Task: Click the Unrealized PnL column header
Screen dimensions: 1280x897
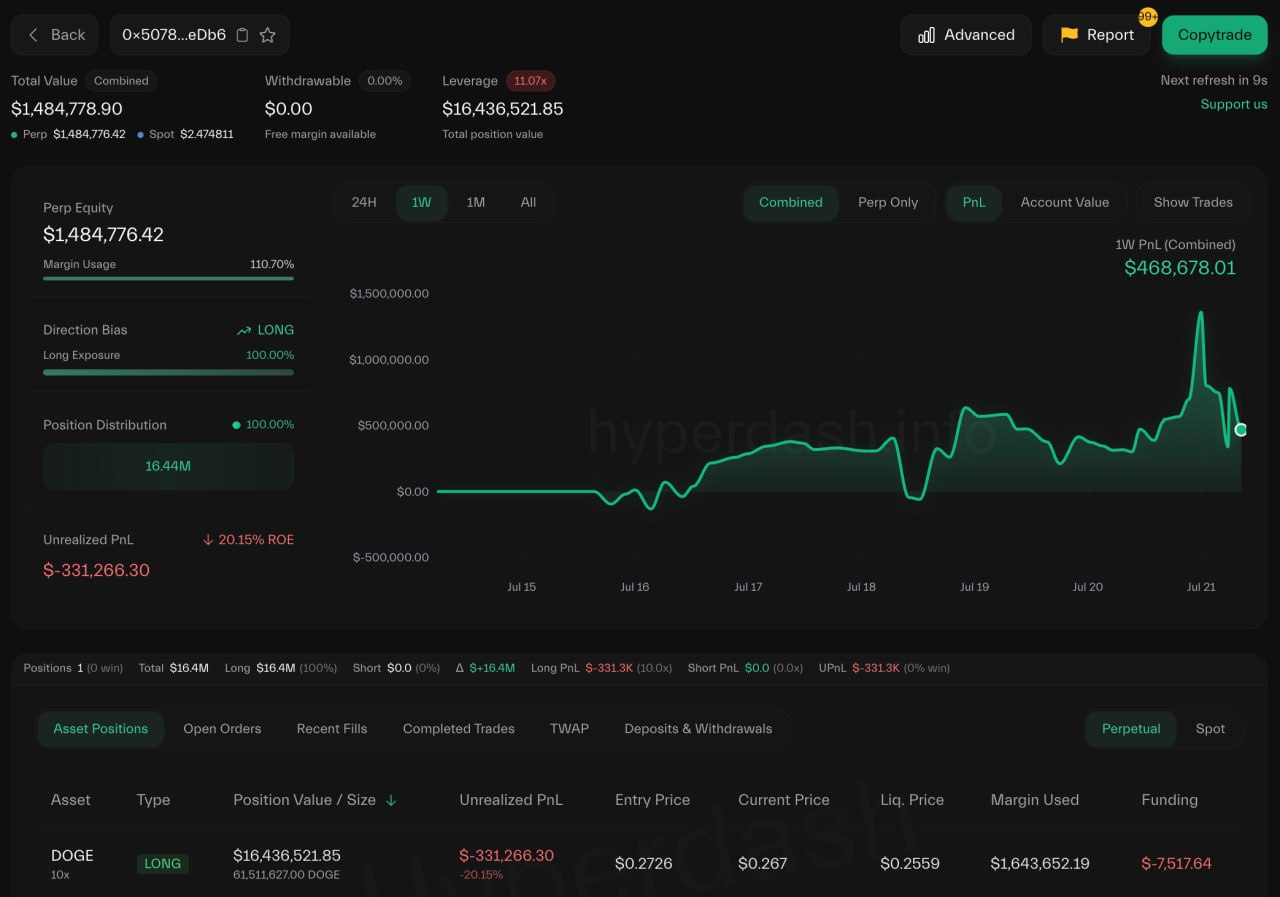Action: pos(511,800)
